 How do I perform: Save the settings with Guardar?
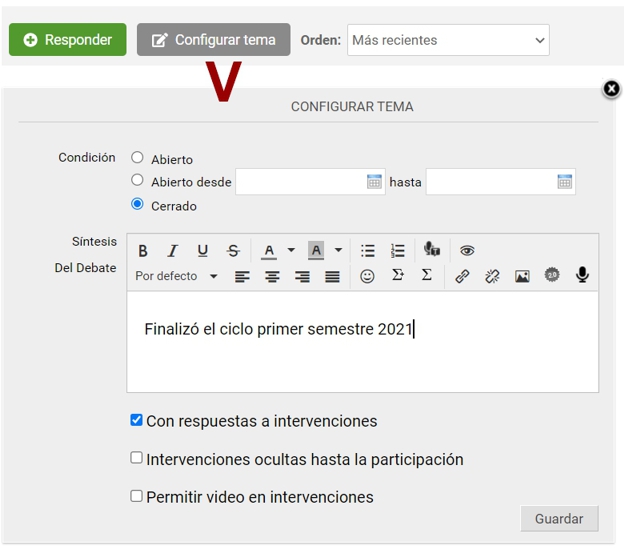coord(559,519)
